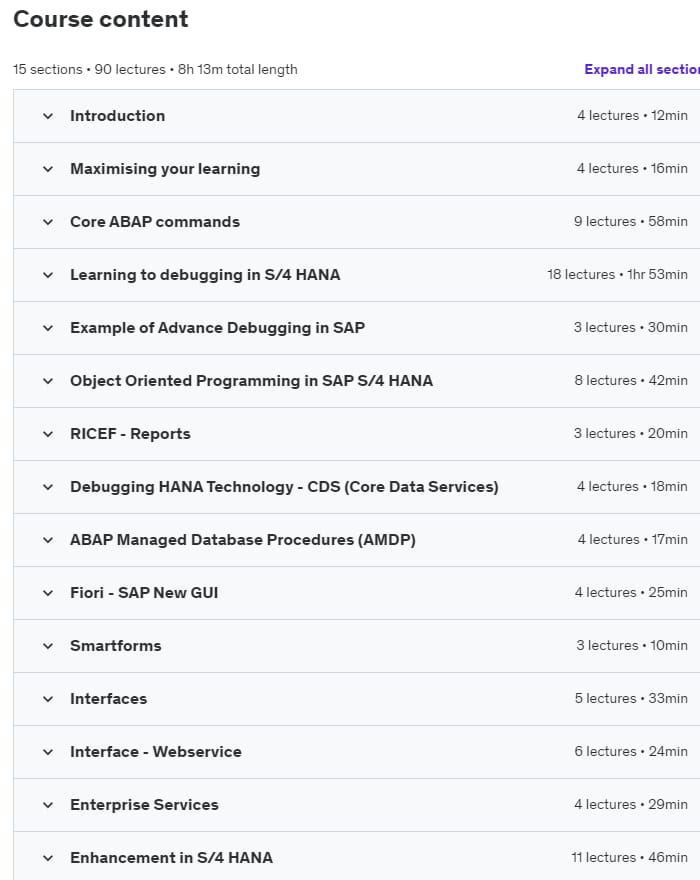Viewport: 700px width, 880px height.
Task: Expand Example of Advance Debugging chevron
Action: [x=48, y=328]
